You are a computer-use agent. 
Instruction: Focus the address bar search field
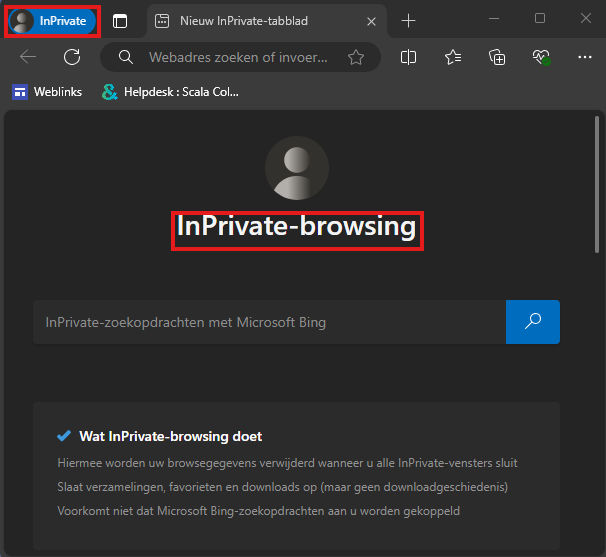point(240,57)
